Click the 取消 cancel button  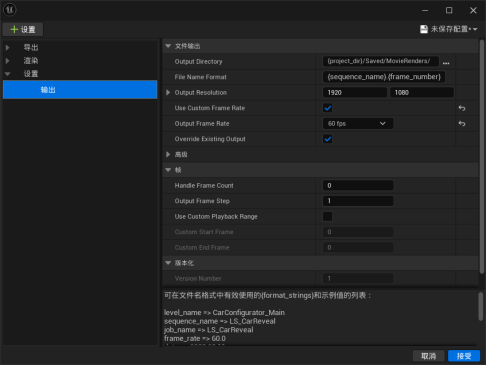pyautogui.click(x=428, y=356)
